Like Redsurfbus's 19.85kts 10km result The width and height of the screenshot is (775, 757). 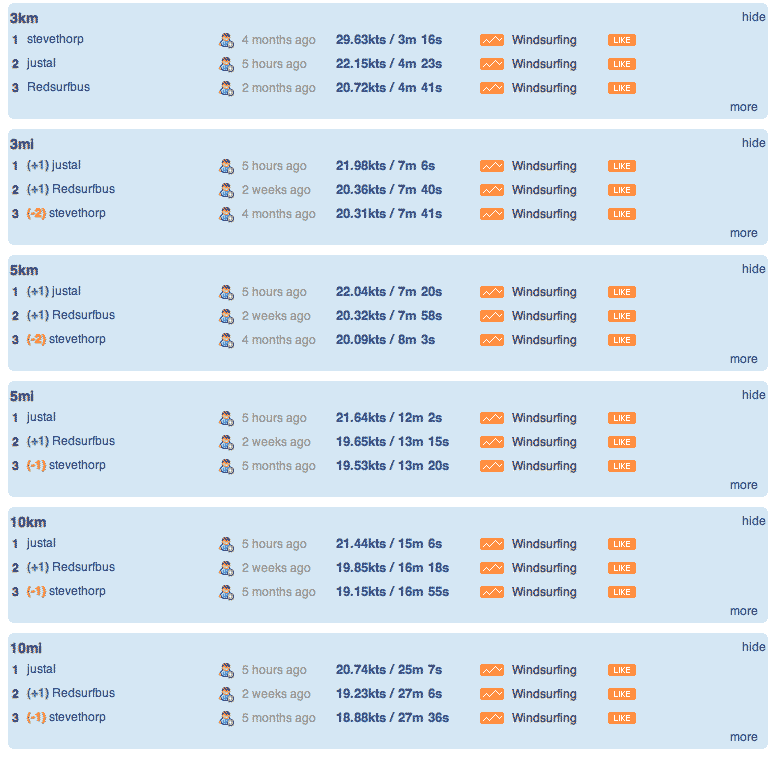622,568
